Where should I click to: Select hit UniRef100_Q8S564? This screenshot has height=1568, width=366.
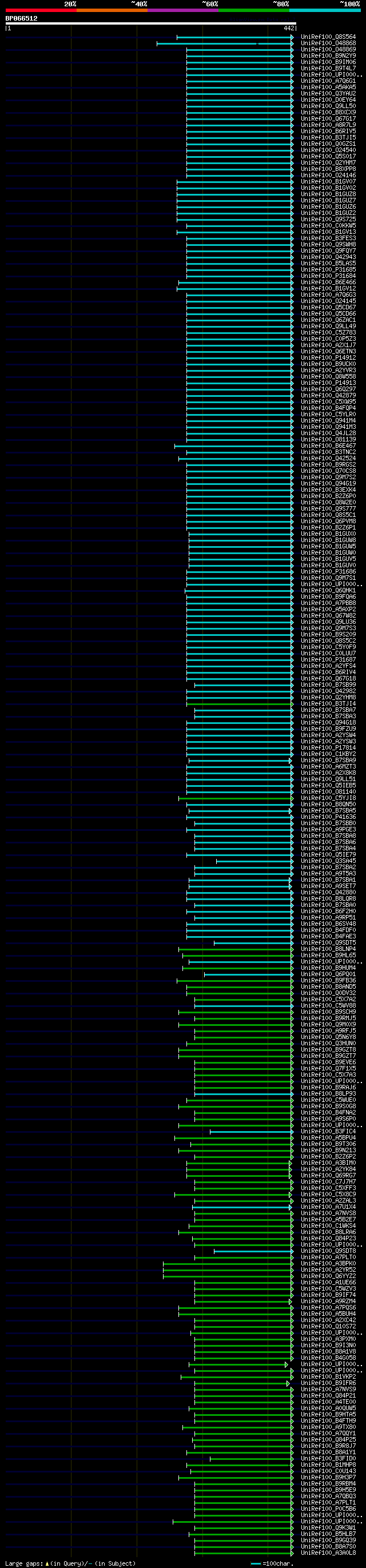click(328, 37)
